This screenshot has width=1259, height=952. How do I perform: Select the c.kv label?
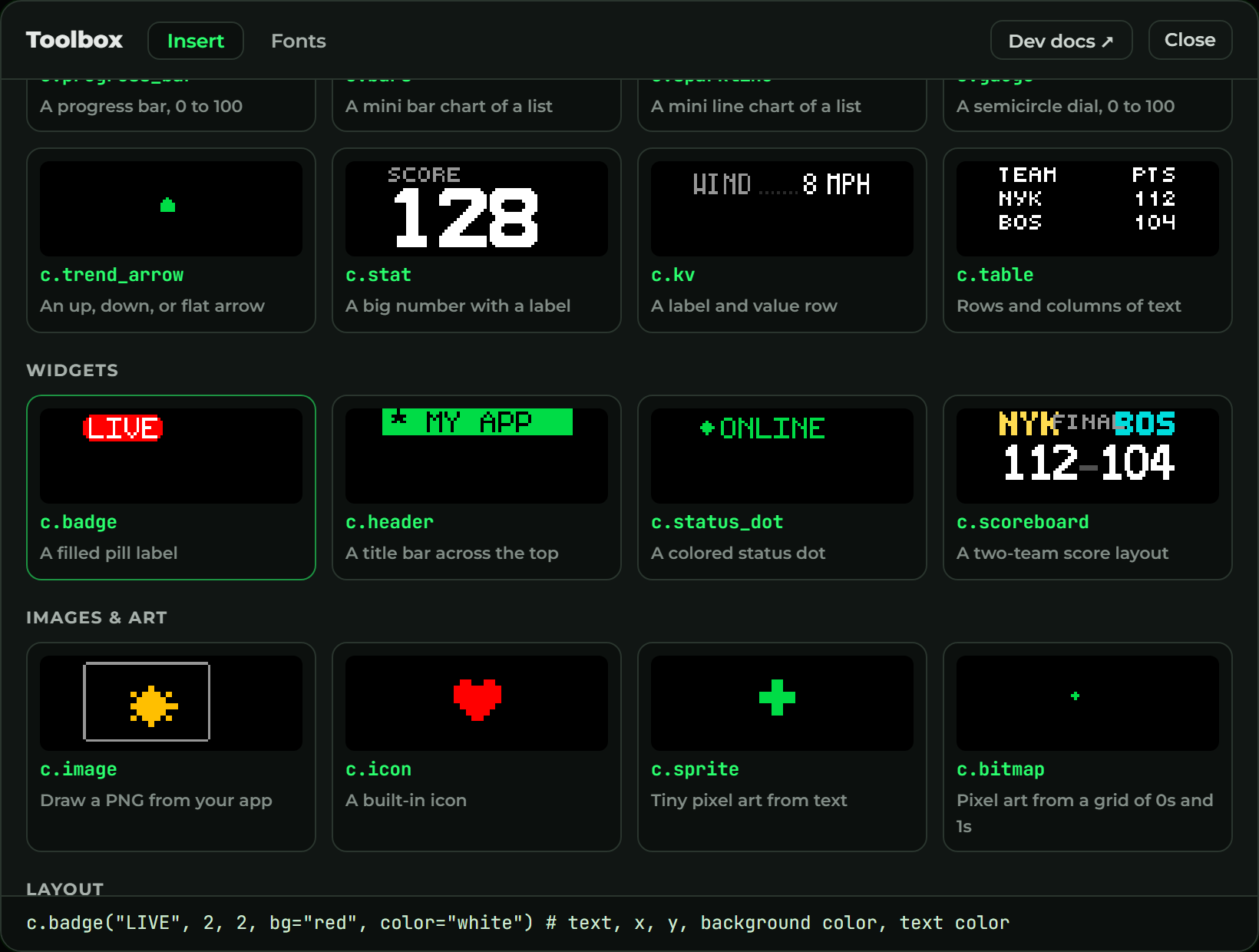(673, 275)
